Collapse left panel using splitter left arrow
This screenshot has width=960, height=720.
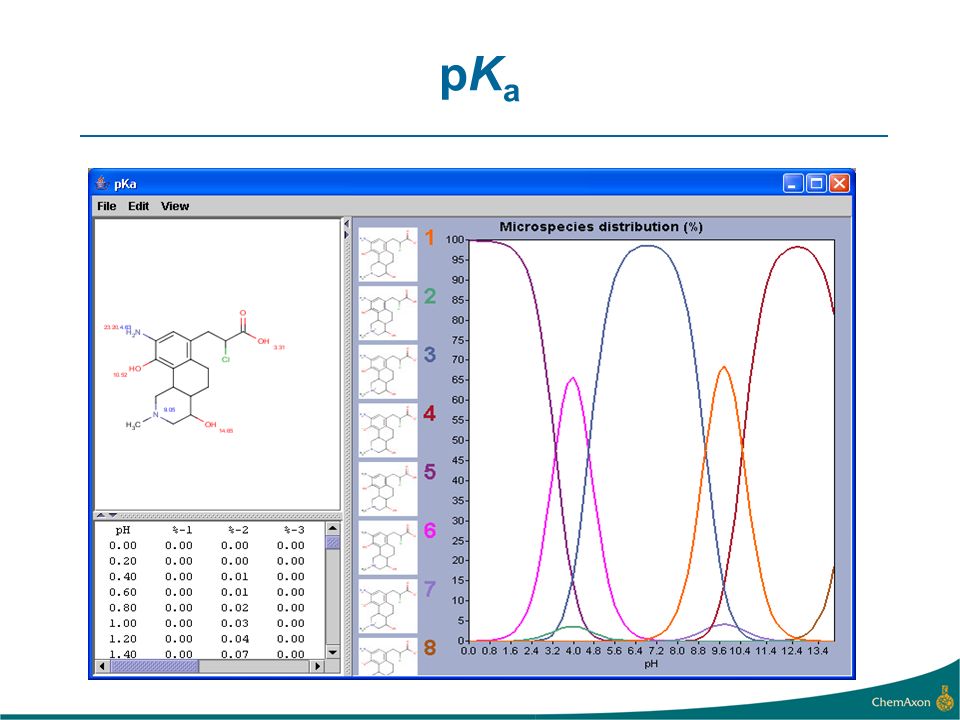tap(347, 223)
